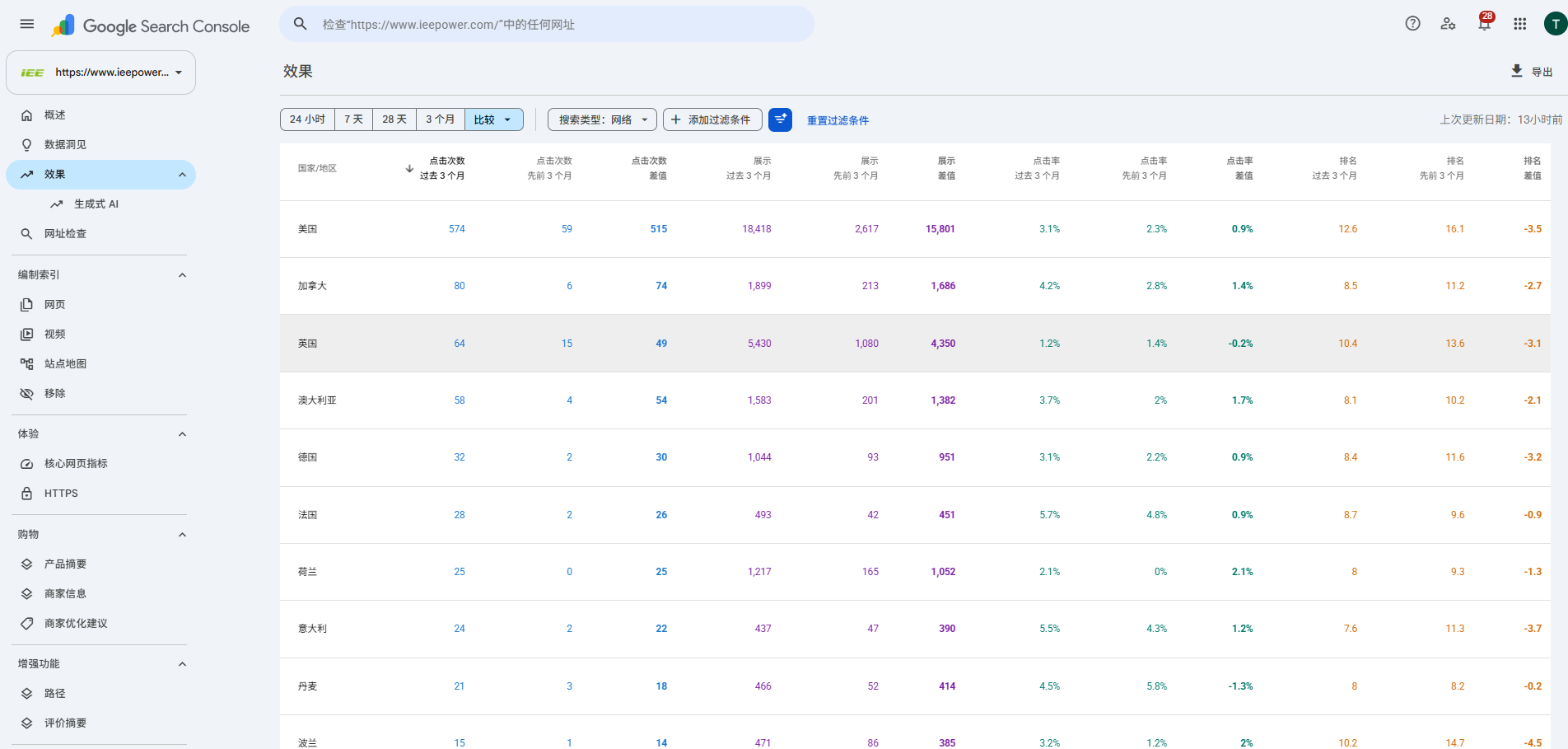
Task: Open 生成式 AI report link
Action: point(96,204)
